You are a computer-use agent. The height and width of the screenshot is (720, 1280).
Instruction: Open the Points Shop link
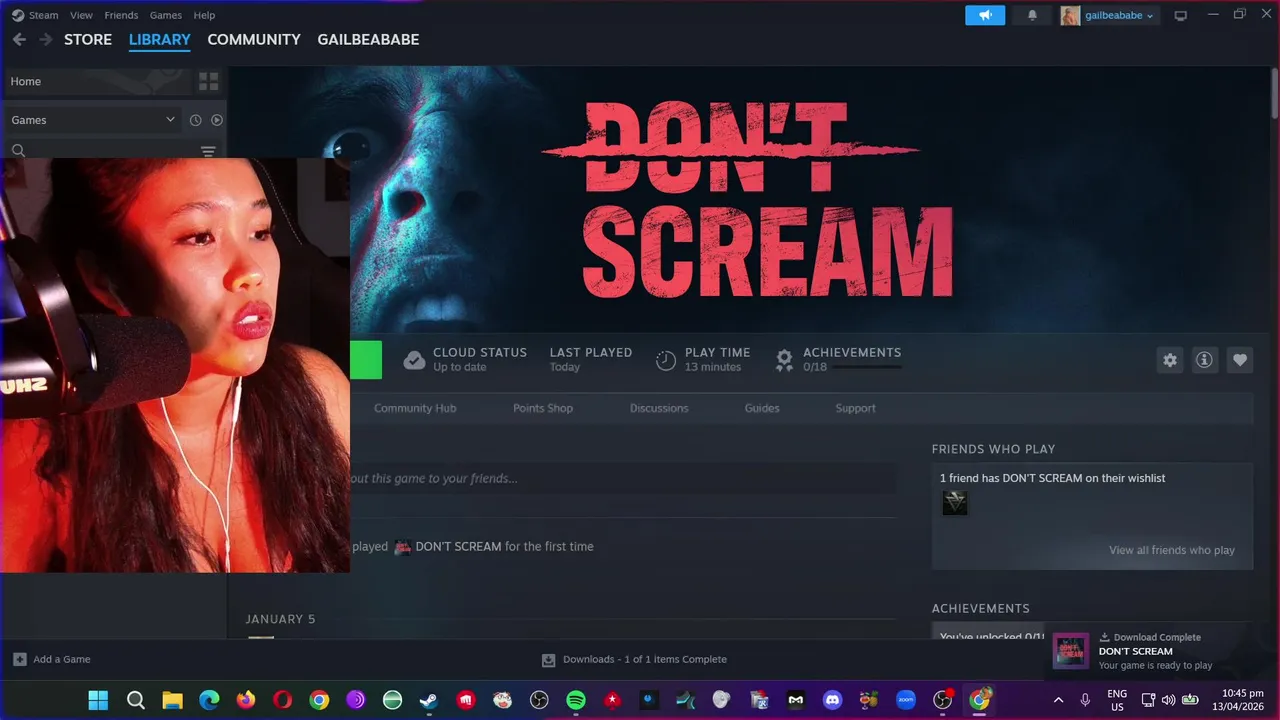pos(543,408)
